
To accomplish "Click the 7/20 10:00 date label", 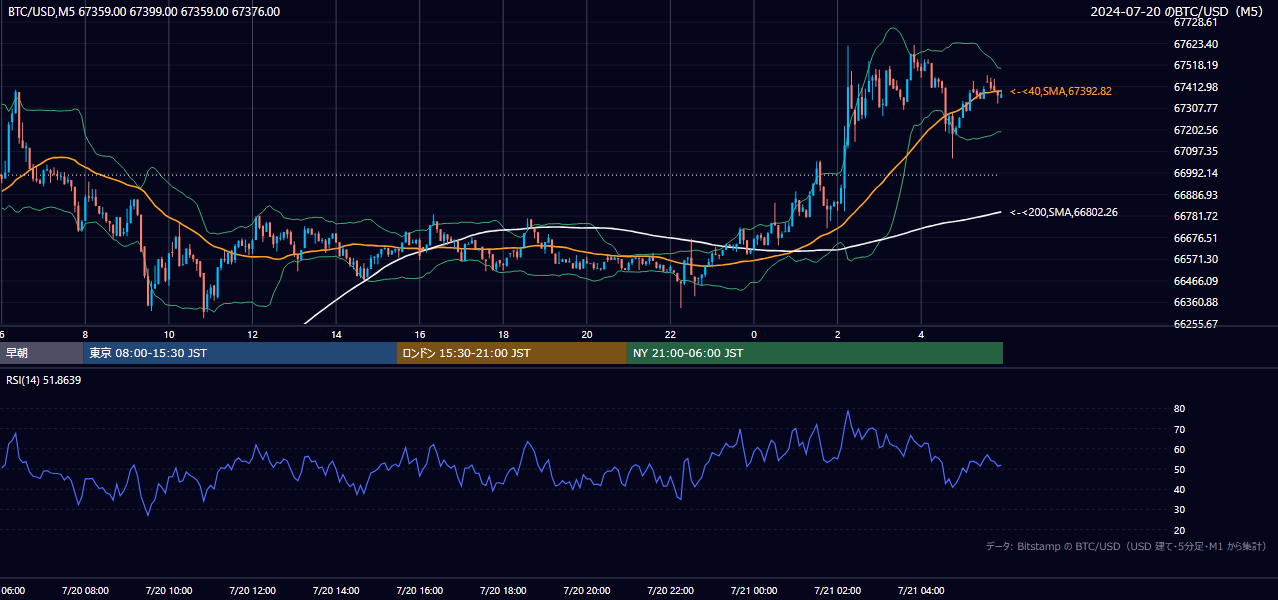I will pyautogui.click(x=169, y=591).
